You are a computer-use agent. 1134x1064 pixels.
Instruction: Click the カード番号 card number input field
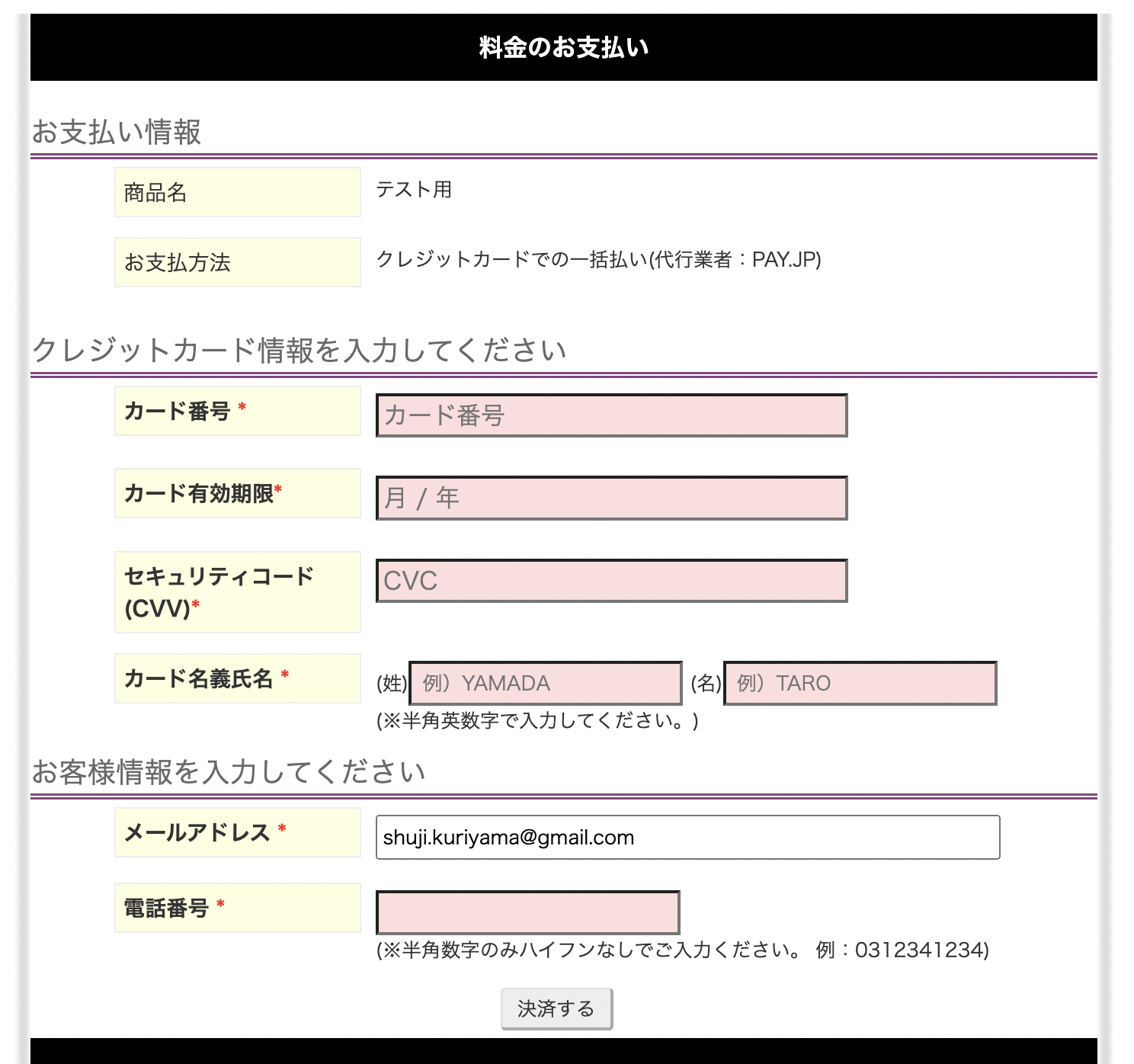tap(610, 415)
